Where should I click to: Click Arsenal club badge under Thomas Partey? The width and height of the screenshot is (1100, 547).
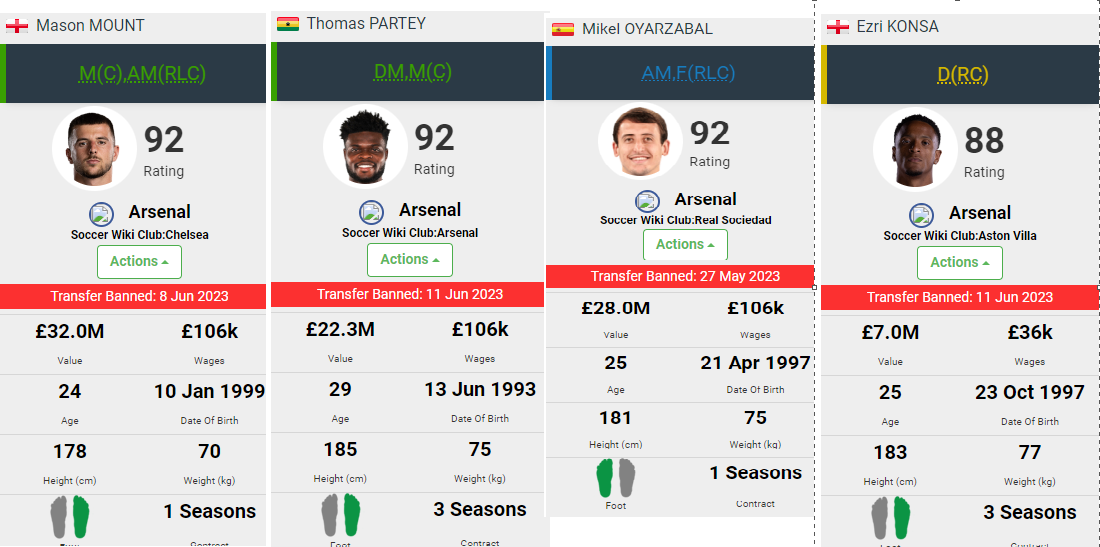[371, 212]
